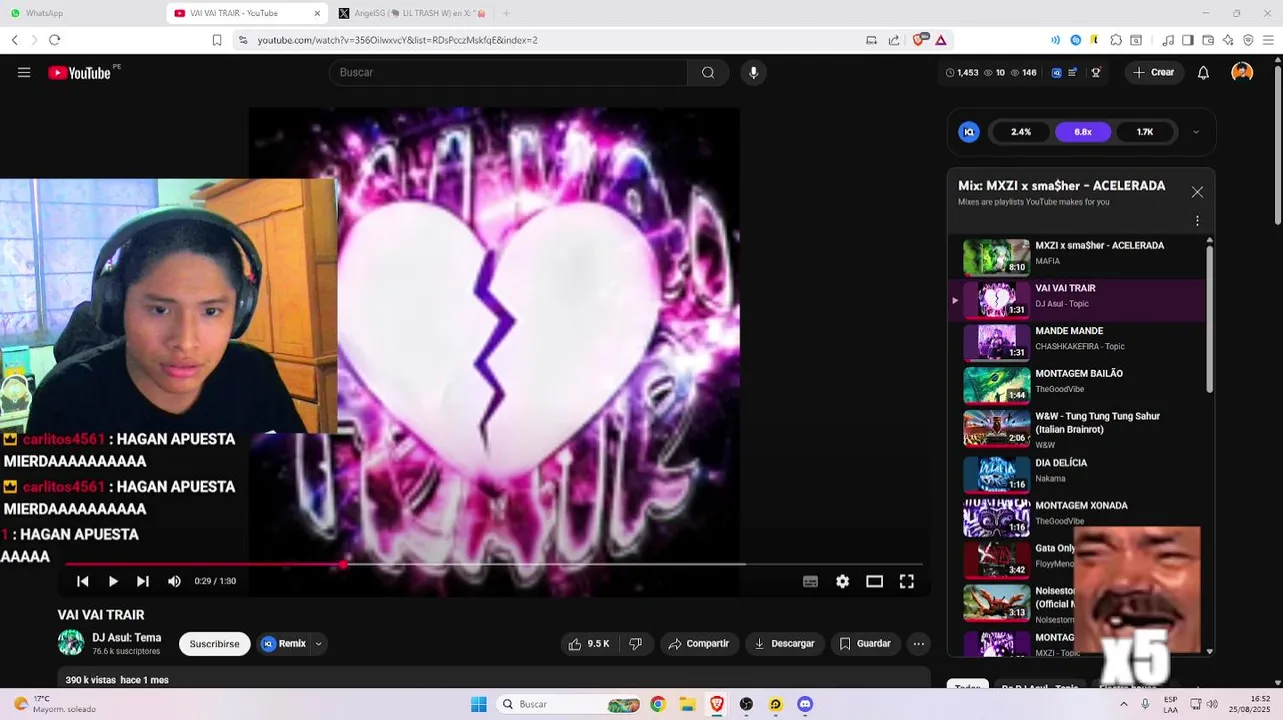Click the trophy icon in the vidIQ bar
The image size is (1283, 720).
(x=1096, y=72)
